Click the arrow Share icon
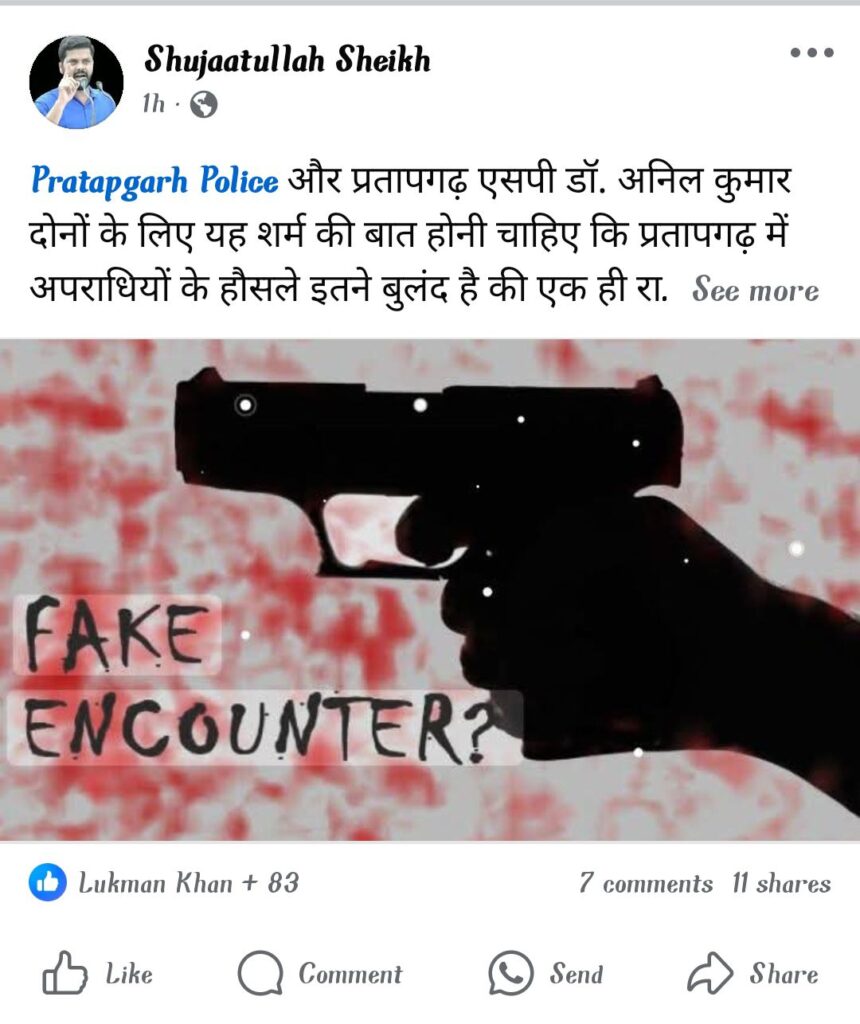The height and width of the screenshot is (1024, 860). (x=710, y=973)
